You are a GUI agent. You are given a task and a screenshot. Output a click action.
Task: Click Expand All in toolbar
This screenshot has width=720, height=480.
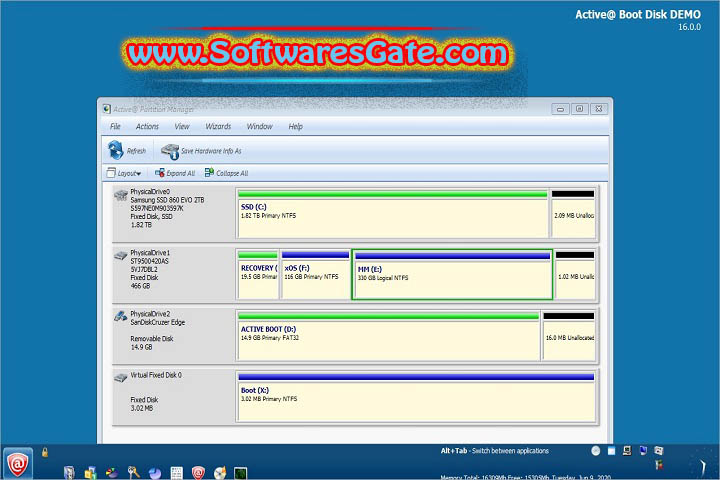click(x=175, y=173)
